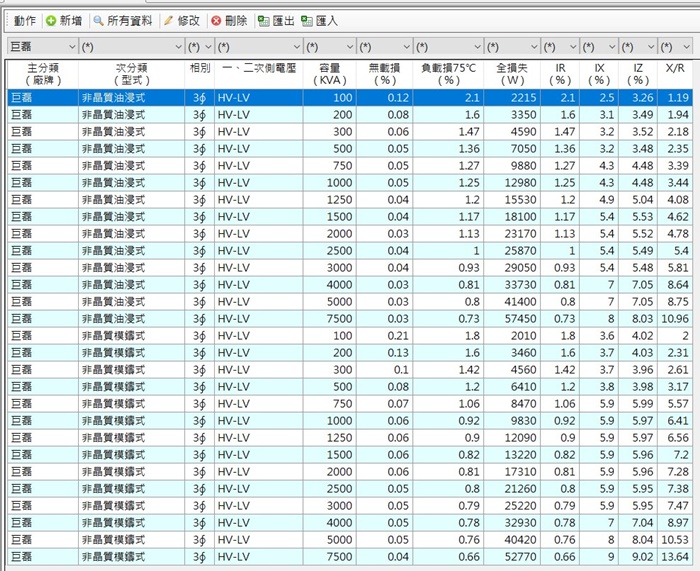This screenshot has width=700, height=571.
Task: Click the 新增 label in the toolbar
Action: coord(71,21)
